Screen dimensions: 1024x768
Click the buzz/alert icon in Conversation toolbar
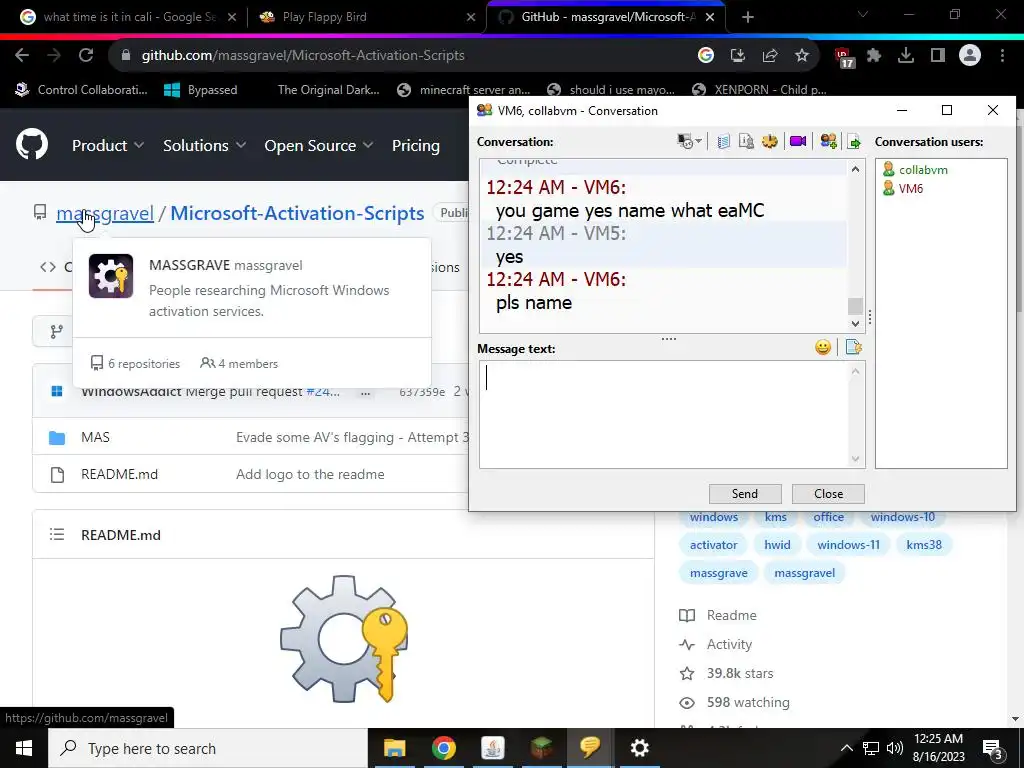770,141
